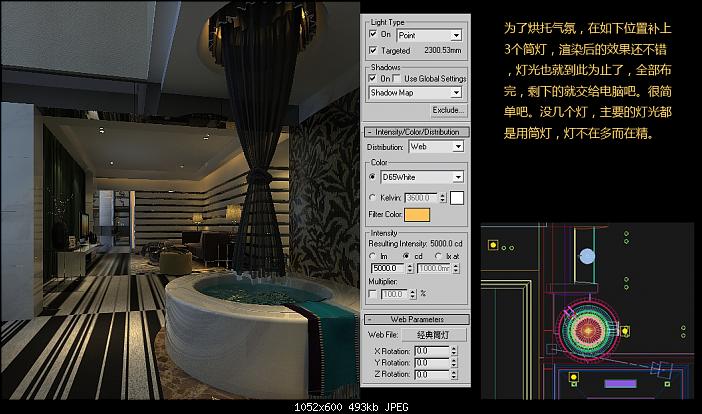Click the 1052x600 493kb JPEG caption

351,407
